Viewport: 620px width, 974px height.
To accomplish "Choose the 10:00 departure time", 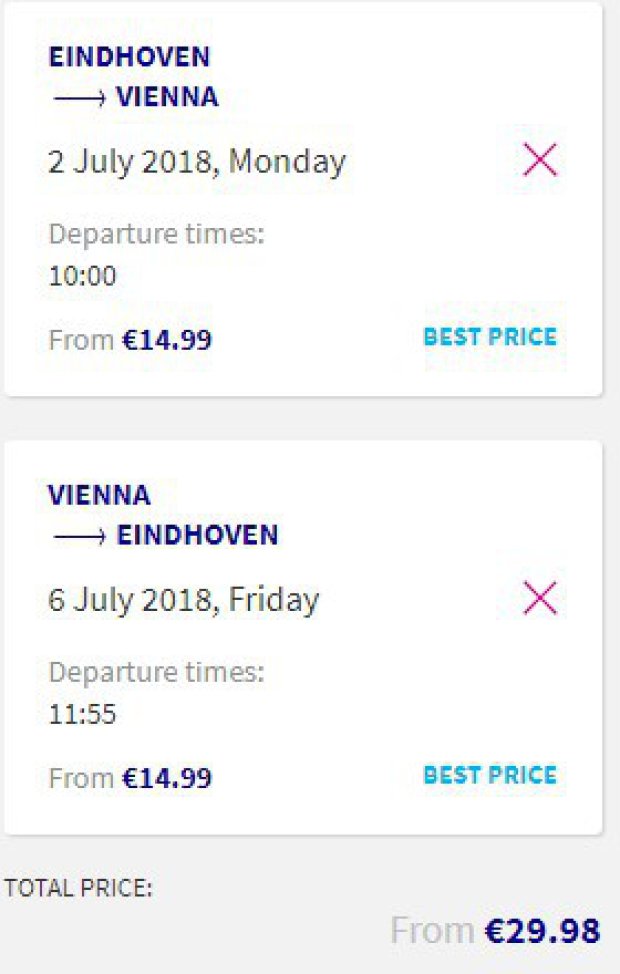I will click(x=82, y=276).
